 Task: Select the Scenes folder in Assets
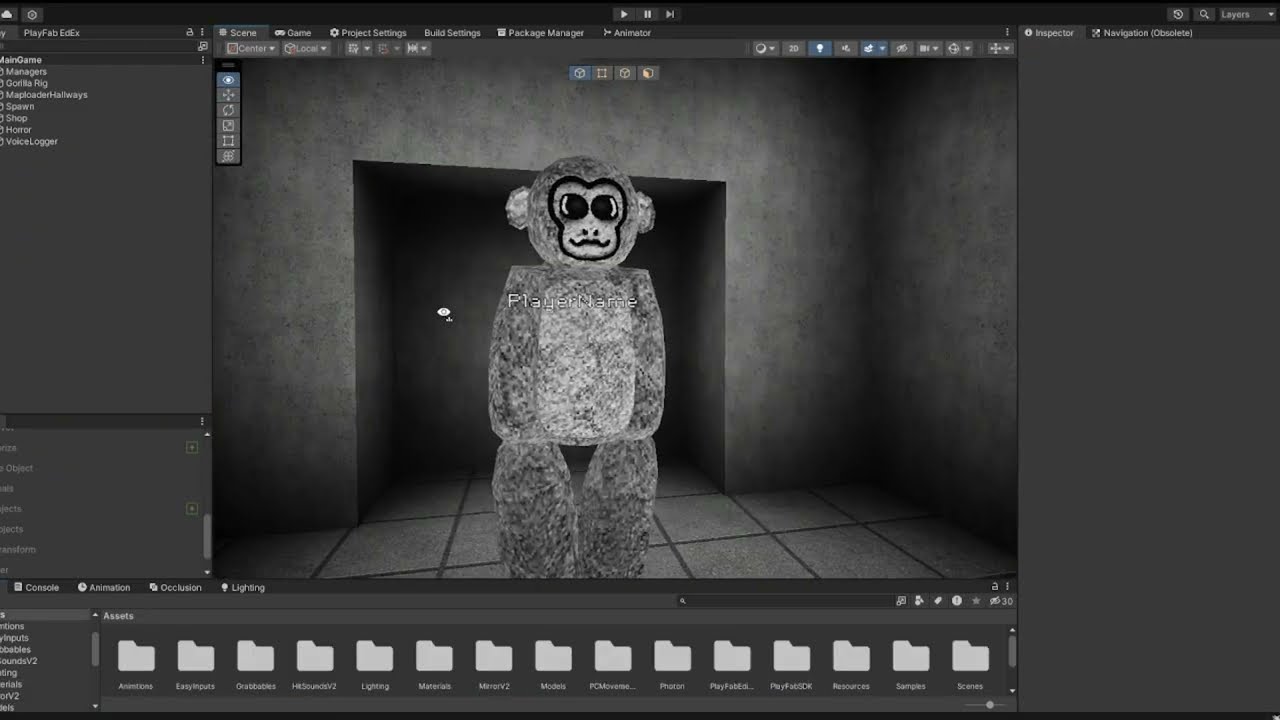coord(970,666)
